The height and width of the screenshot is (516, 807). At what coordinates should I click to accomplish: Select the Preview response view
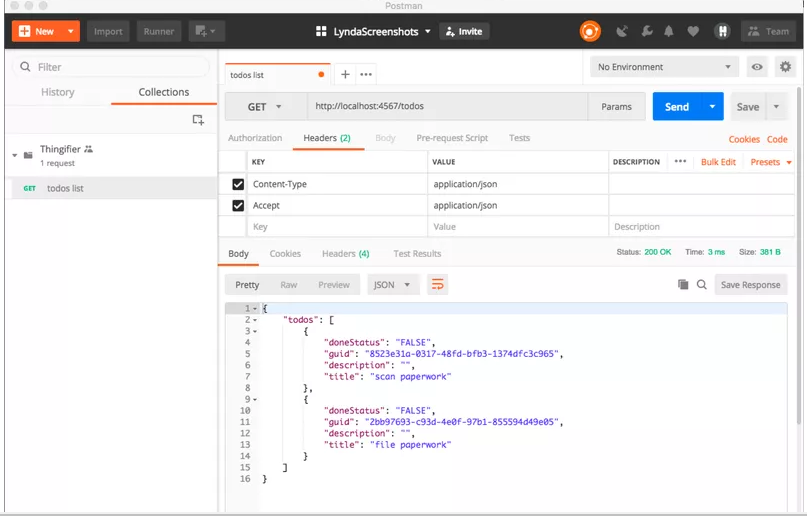334,284
